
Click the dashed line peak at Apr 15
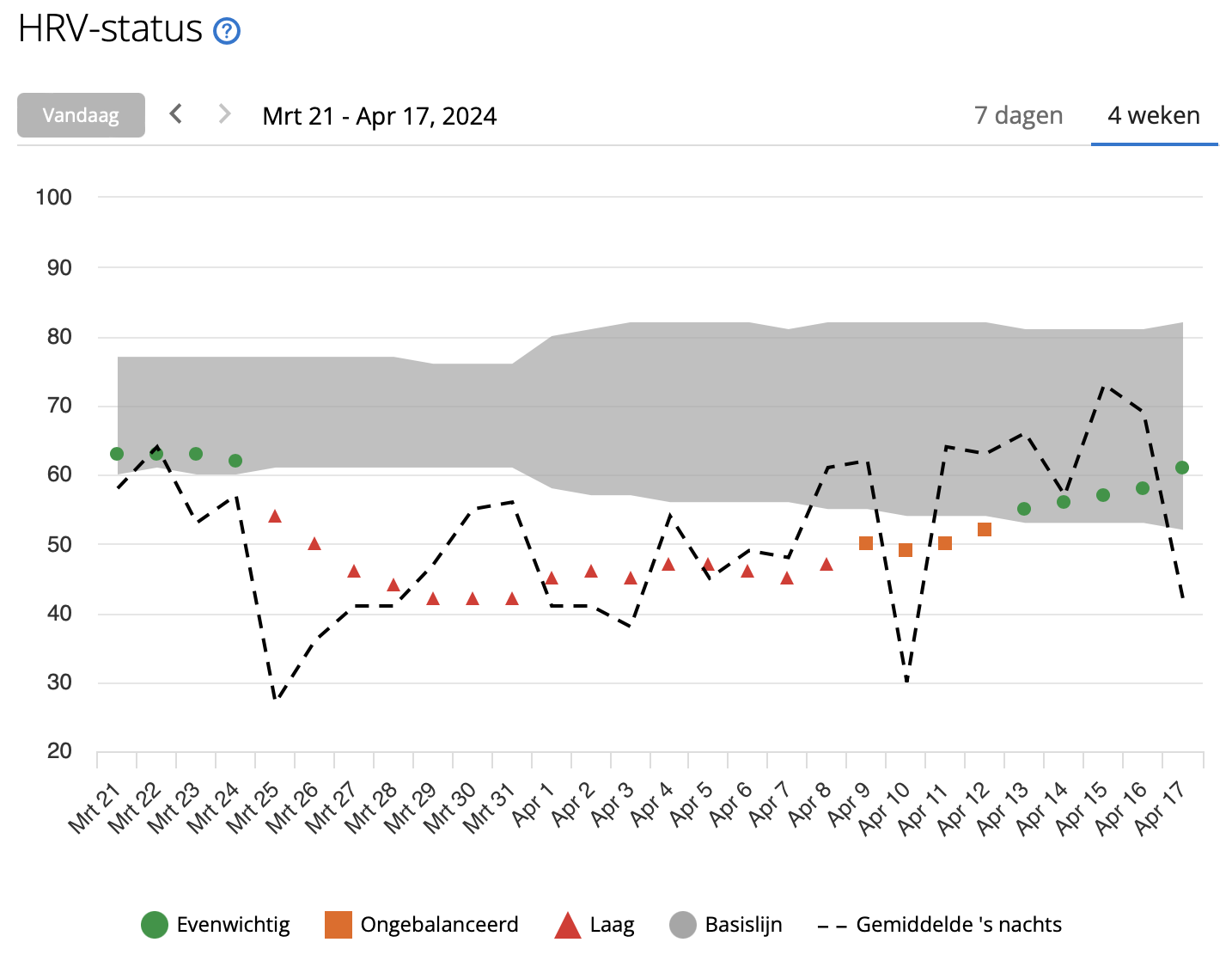[1104, 387]
